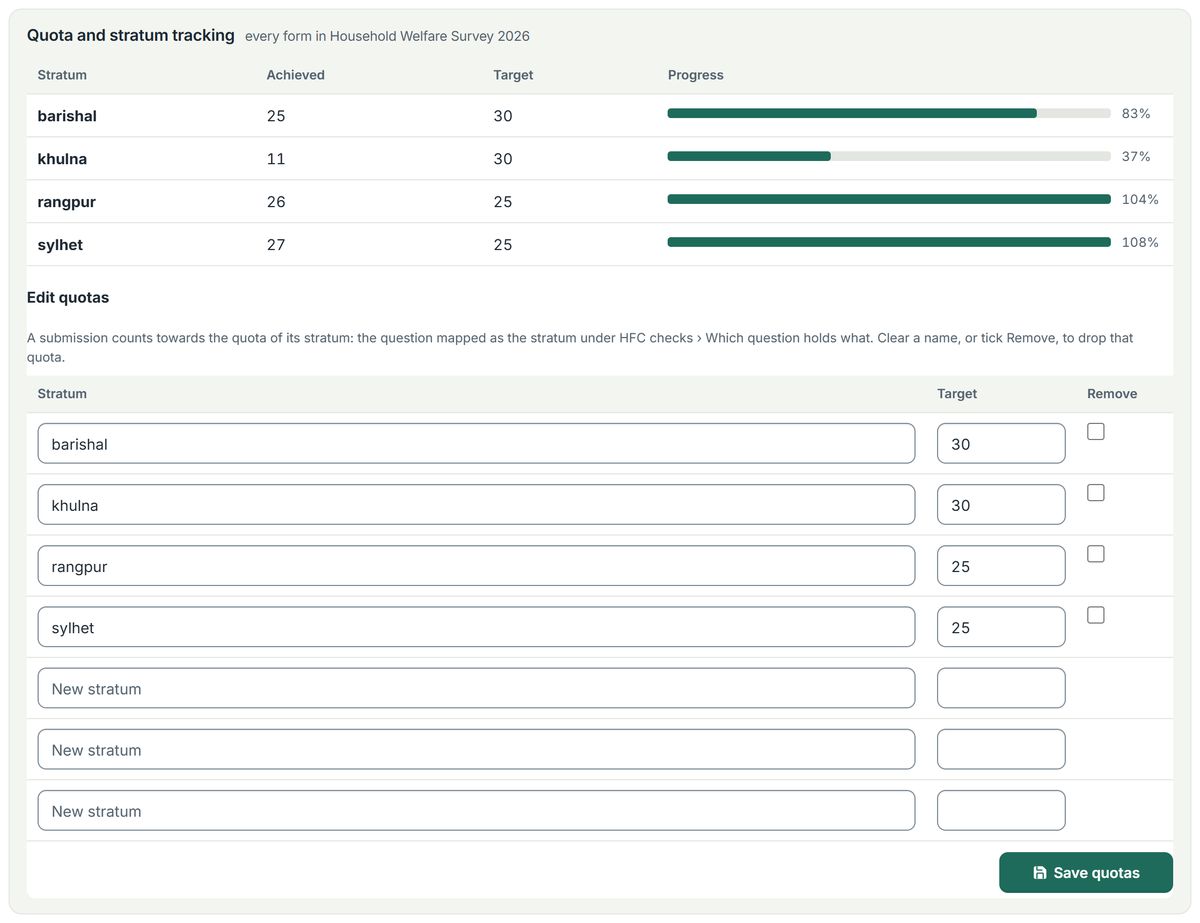Click the rangpur progress bar
Screen dimensions: 1200x923
click(889, 199)
